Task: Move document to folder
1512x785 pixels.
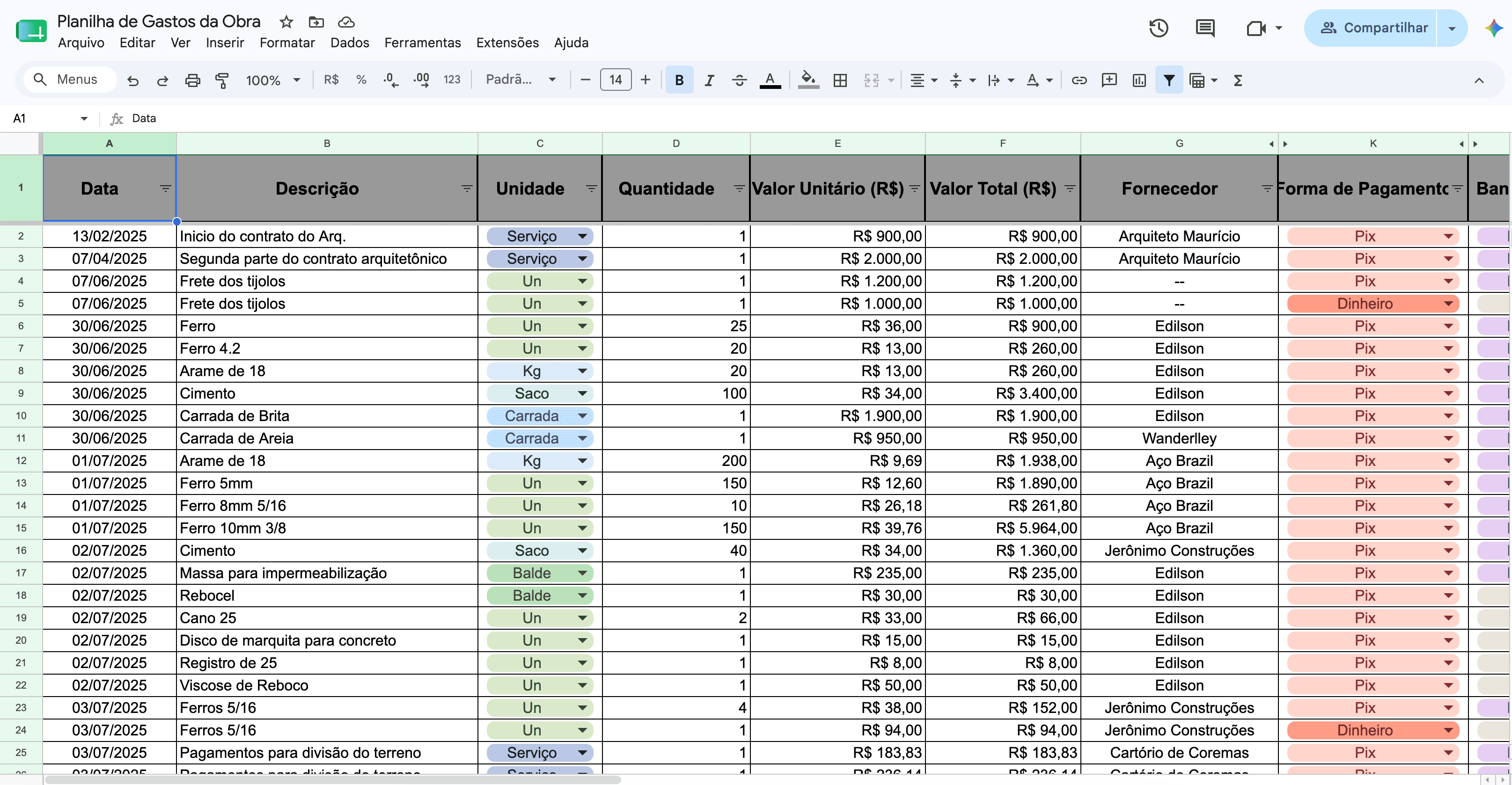Action: click(316, 22)
